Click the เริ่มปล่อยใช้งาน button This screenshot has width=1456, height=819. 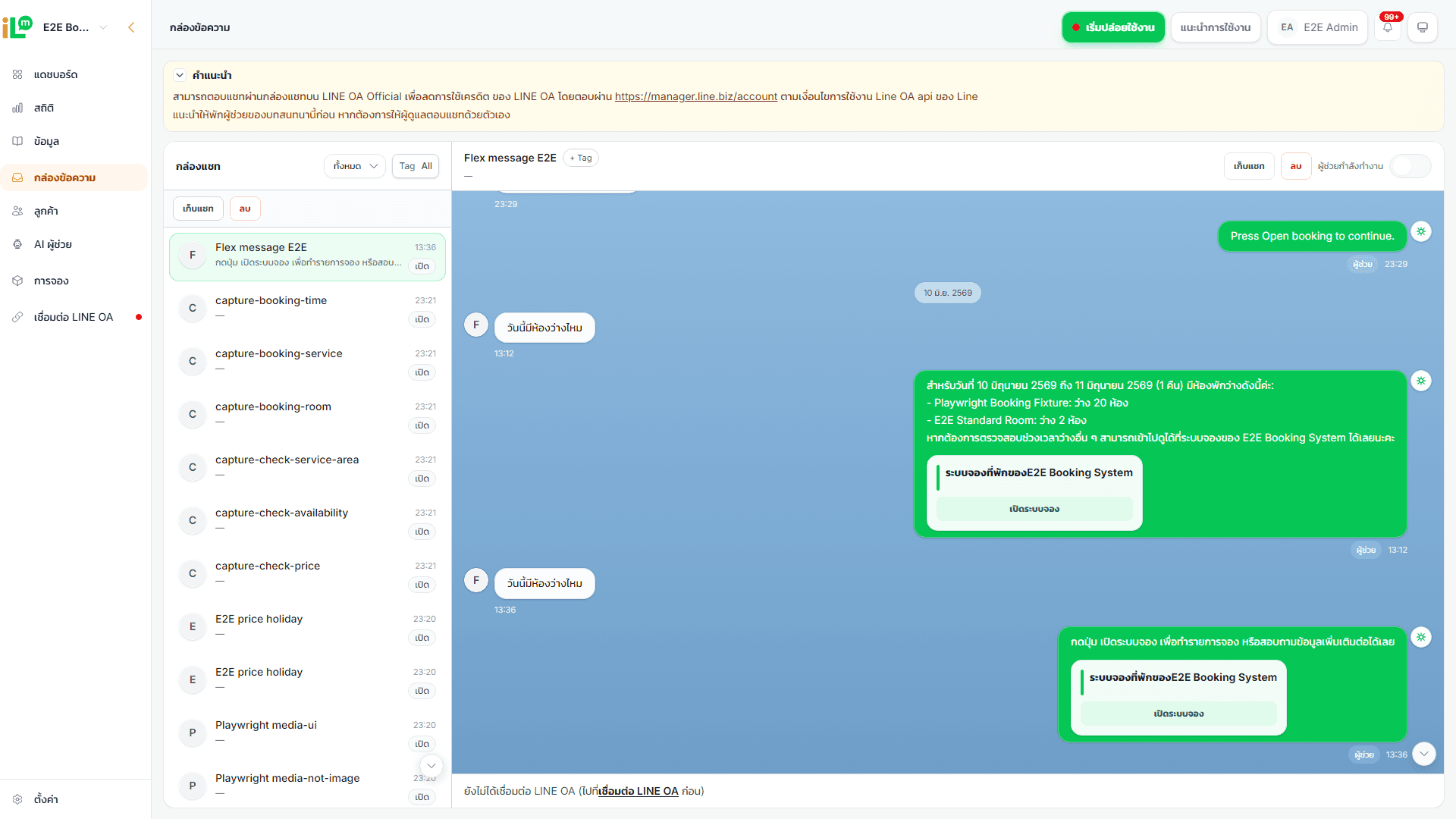1113,27
